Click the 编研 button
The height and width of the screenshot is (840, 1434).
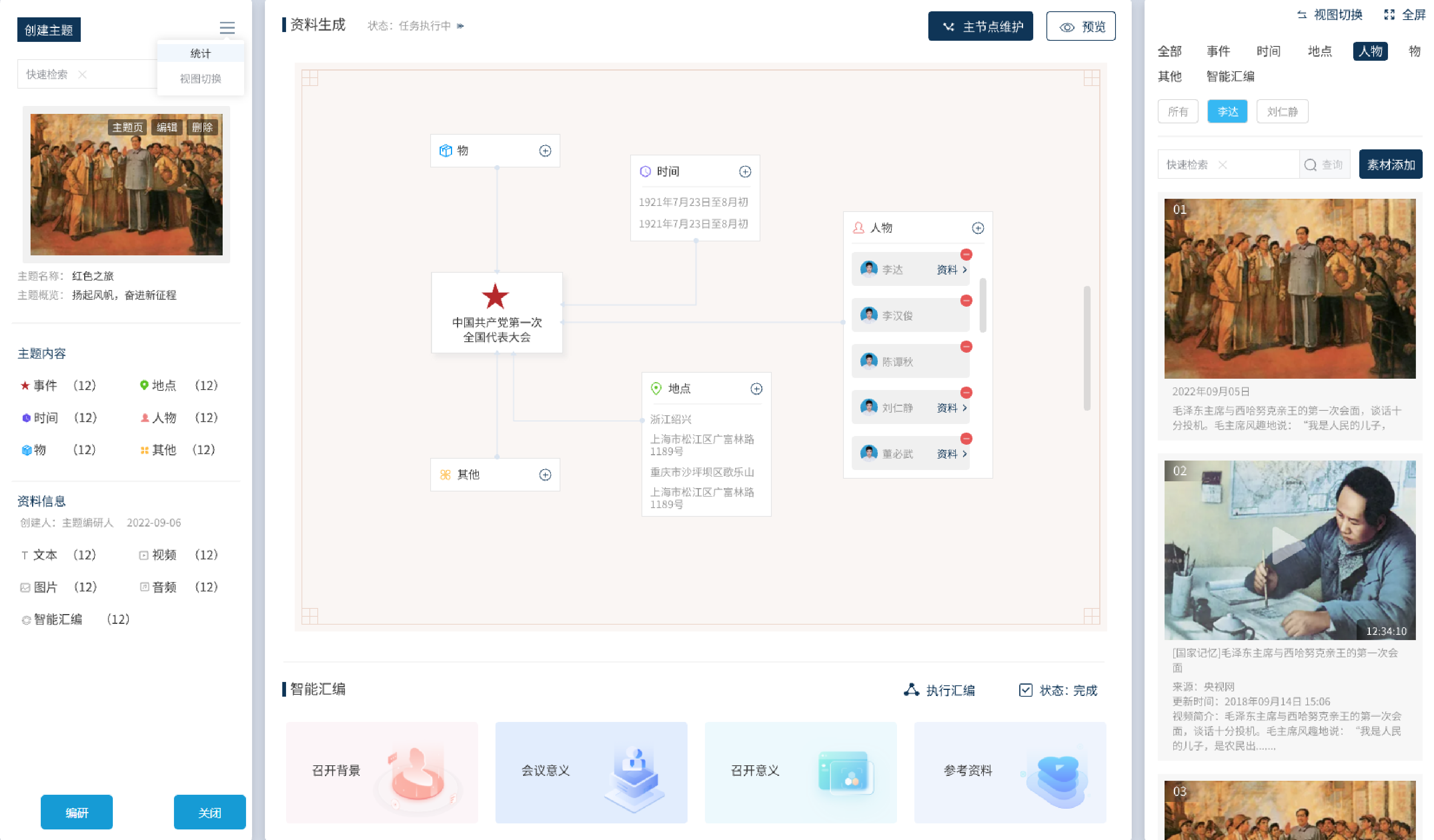[76, 812]
